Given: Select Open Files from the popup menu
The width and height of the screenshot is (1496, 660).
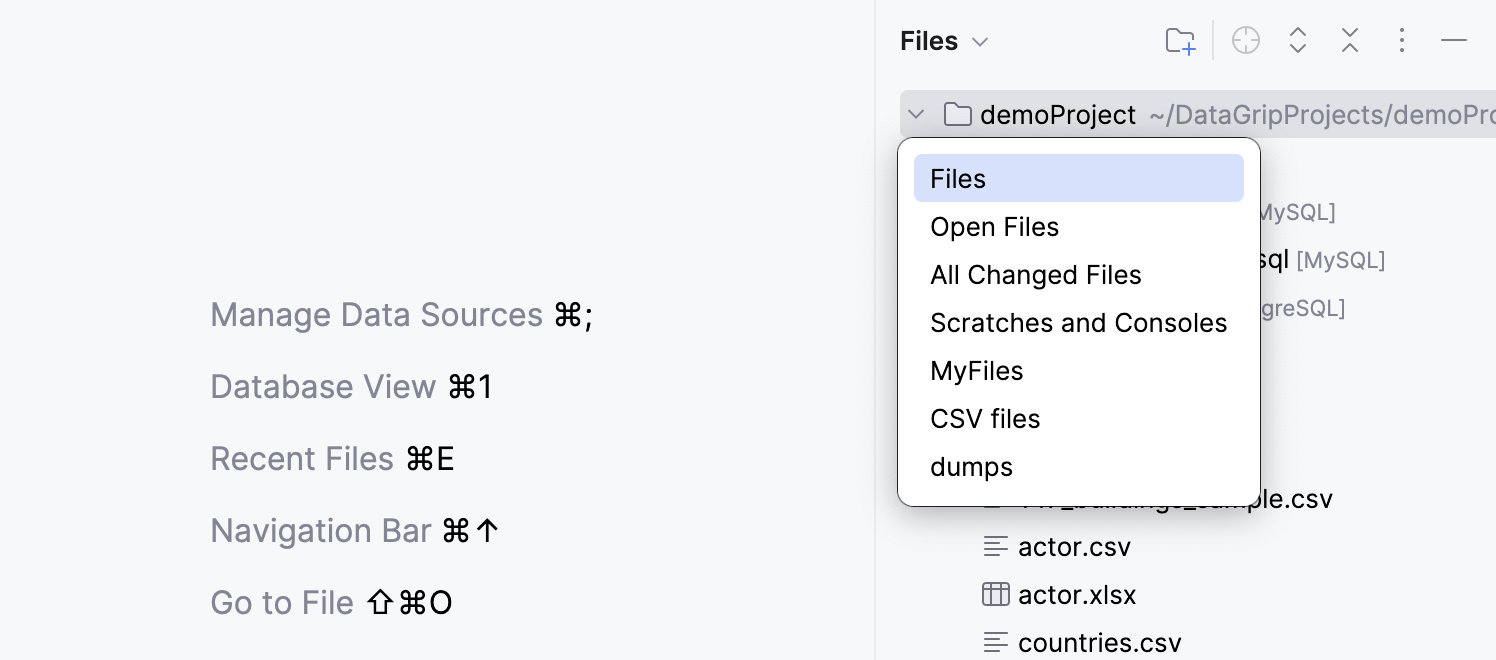Looking at the screenshot, I should pos(994,227).
